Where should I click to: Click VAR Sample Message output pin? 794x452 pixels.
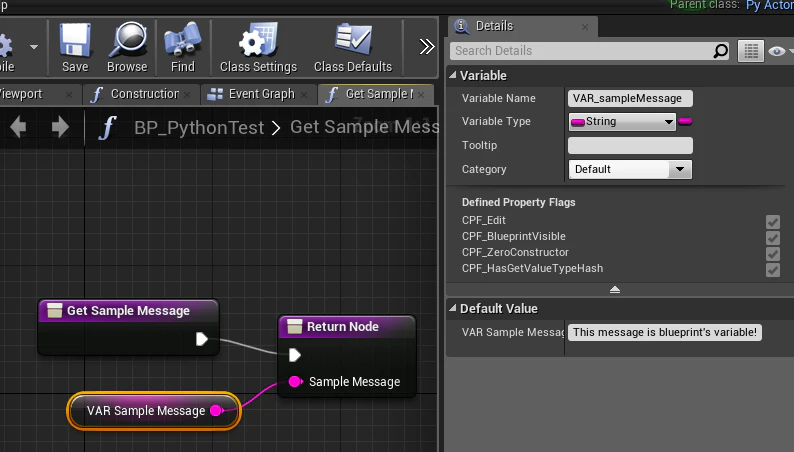216,410
